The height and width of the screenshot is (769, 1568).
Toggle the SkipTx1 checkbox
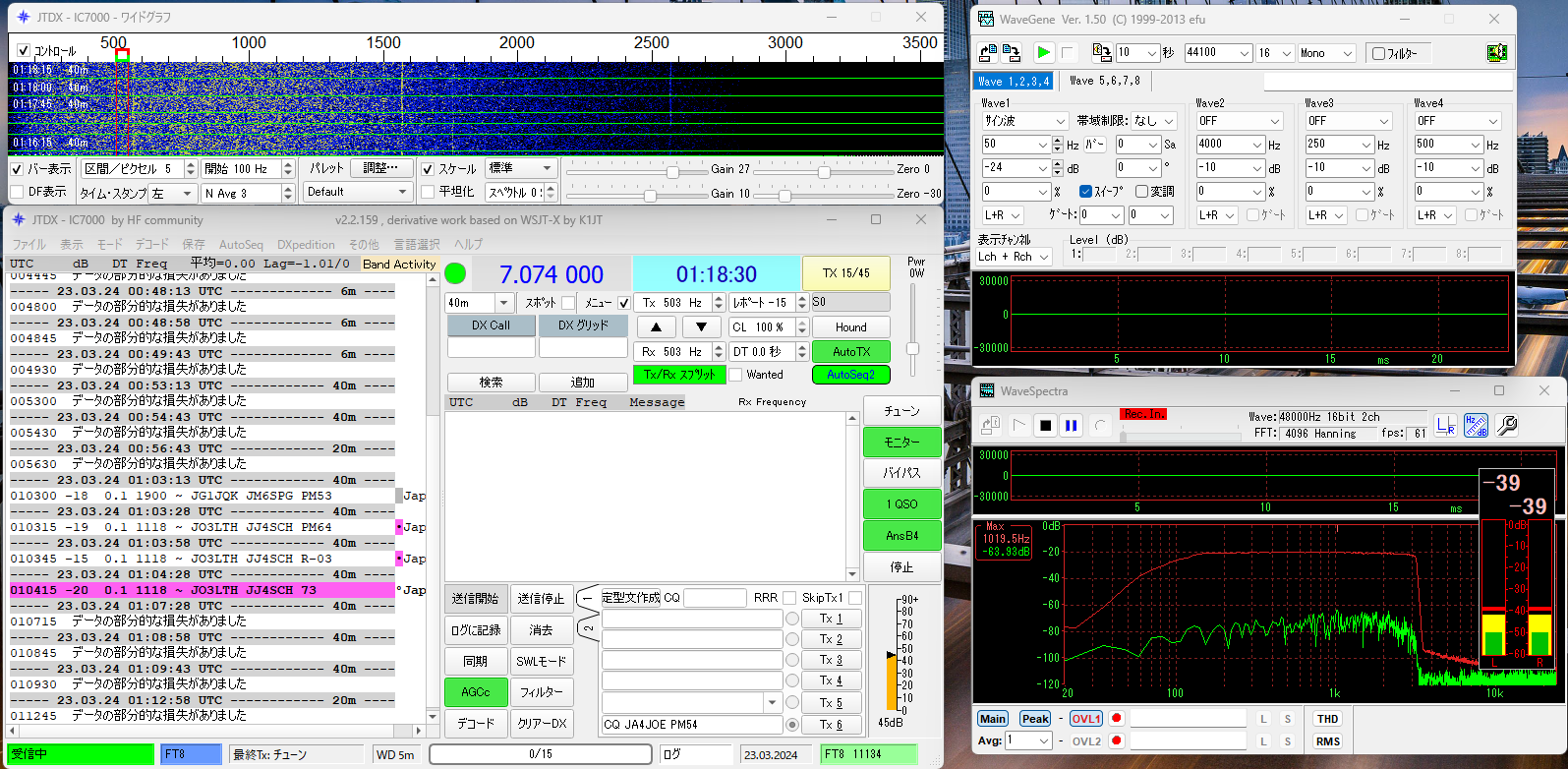[x=855, y=598]
